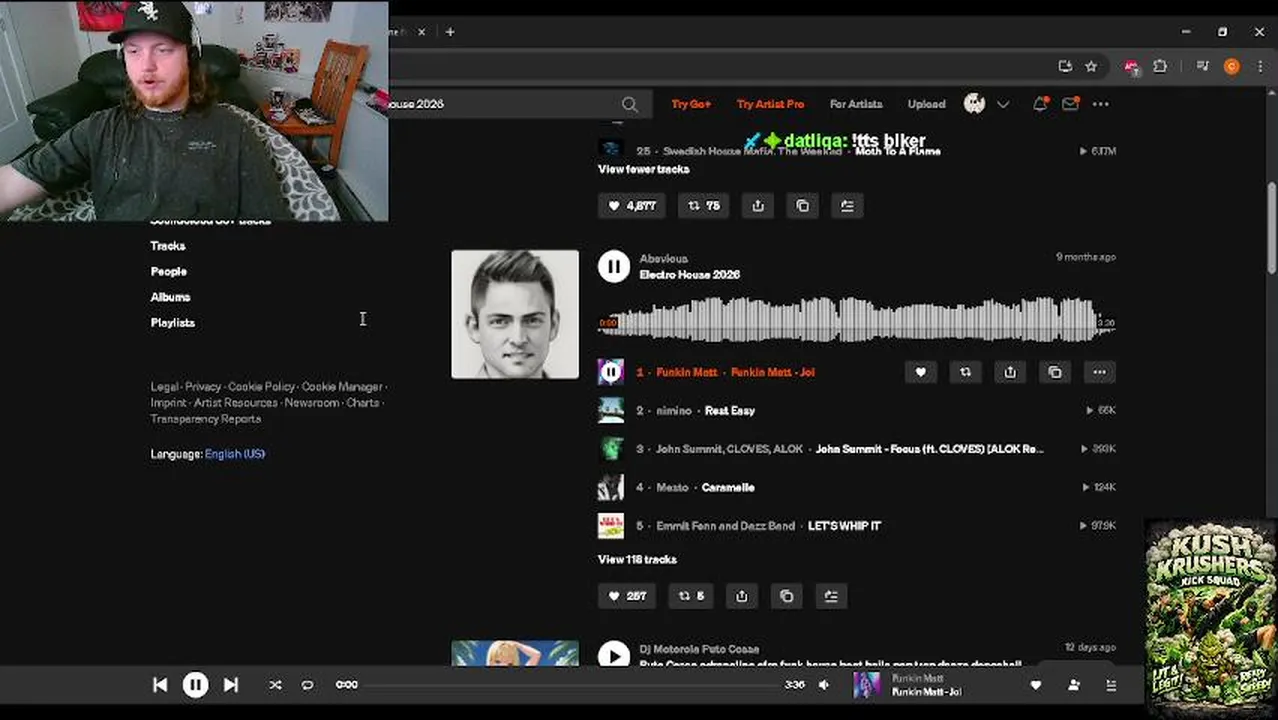Screen dimensions: 1278x720
Task: Click the search magnifier icon
Action: pyautogui.click(x=629, y=104)
